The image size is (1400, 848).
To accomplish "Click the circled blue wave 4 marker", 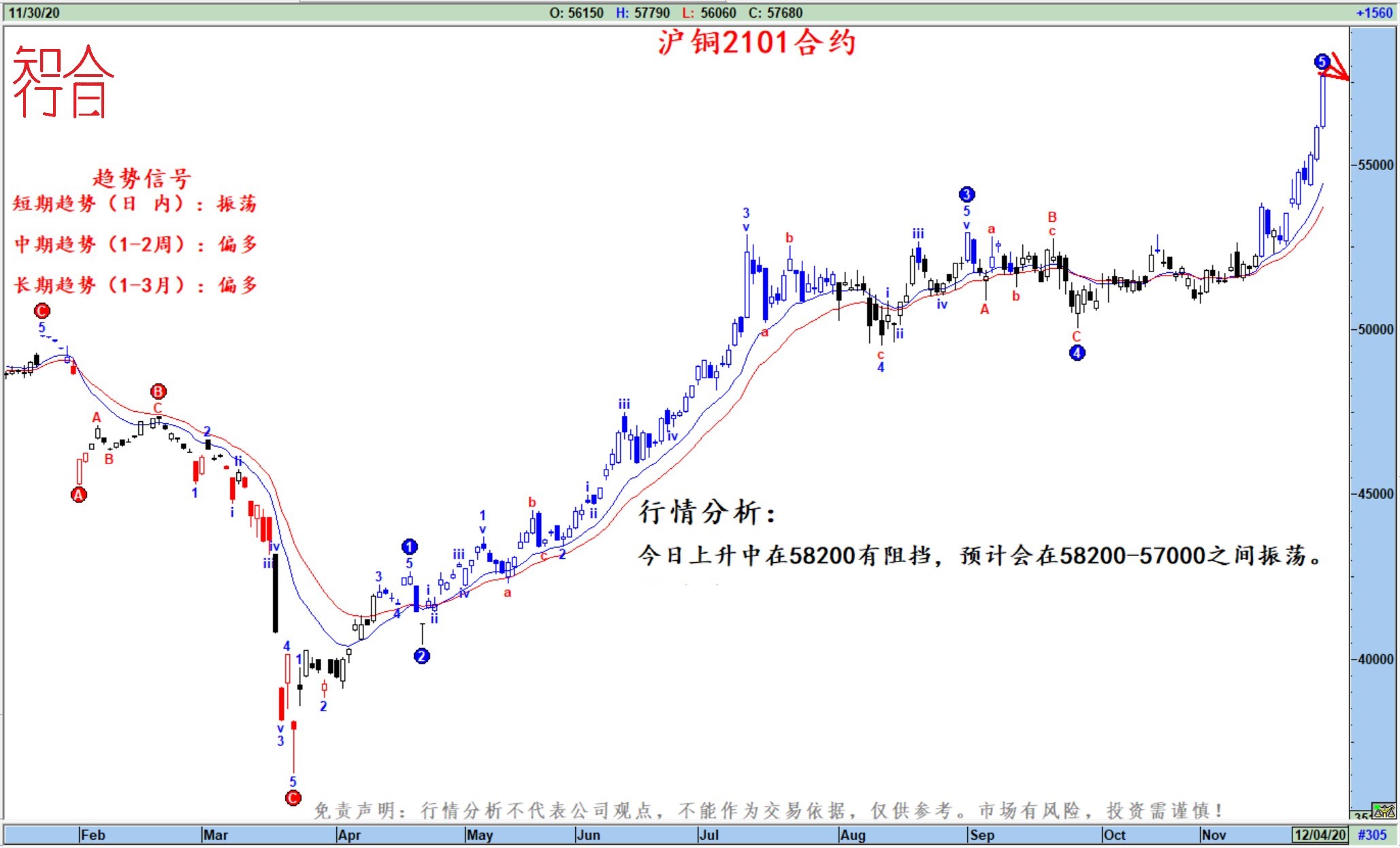I will click(x=1077, y=353).
